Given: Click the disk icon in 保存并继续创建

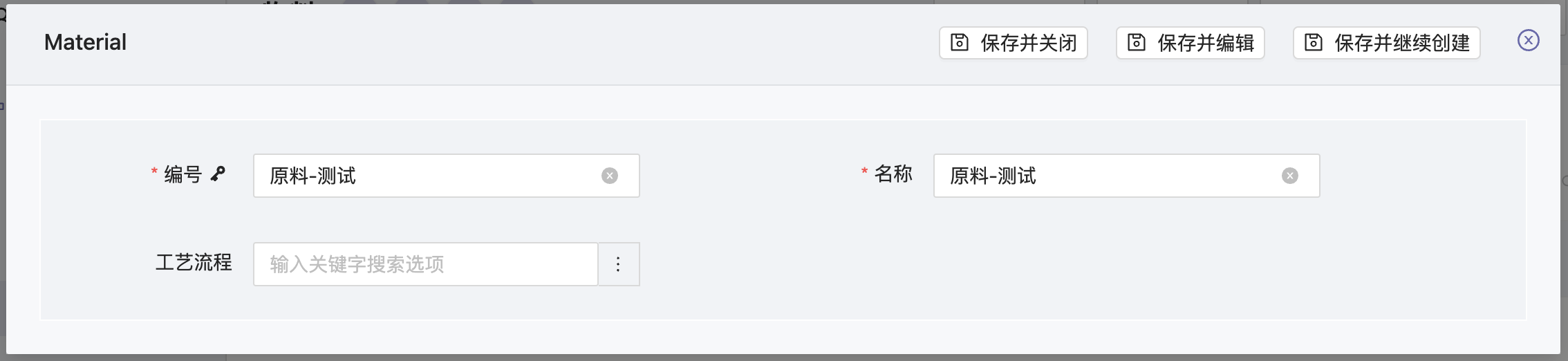Looking at the screenshot, I should coord(1314,43).
